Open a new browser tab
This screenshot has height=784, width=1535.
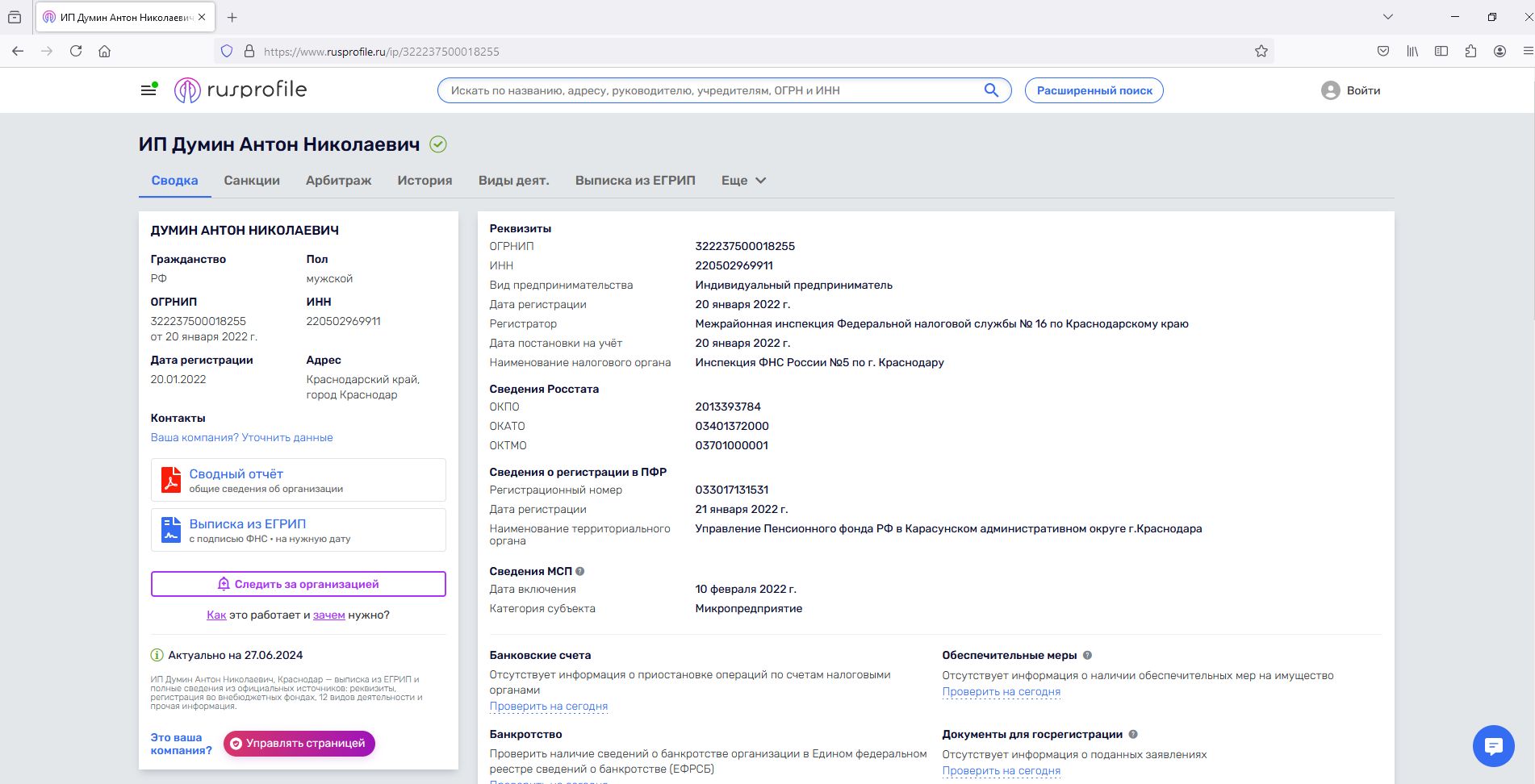232,17
